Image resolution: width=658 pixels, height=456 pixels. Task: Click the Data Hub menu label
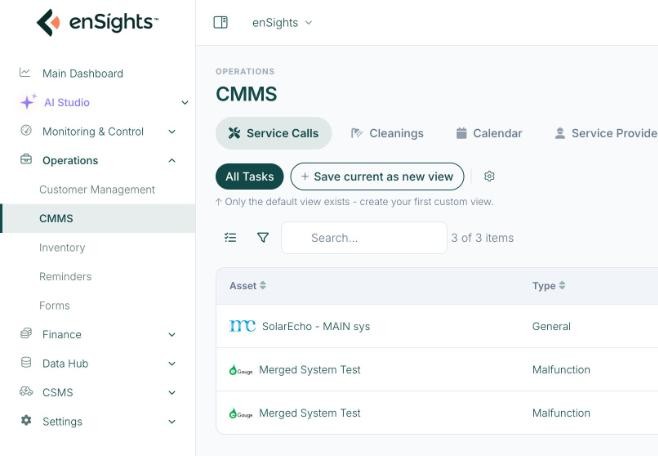65,364
